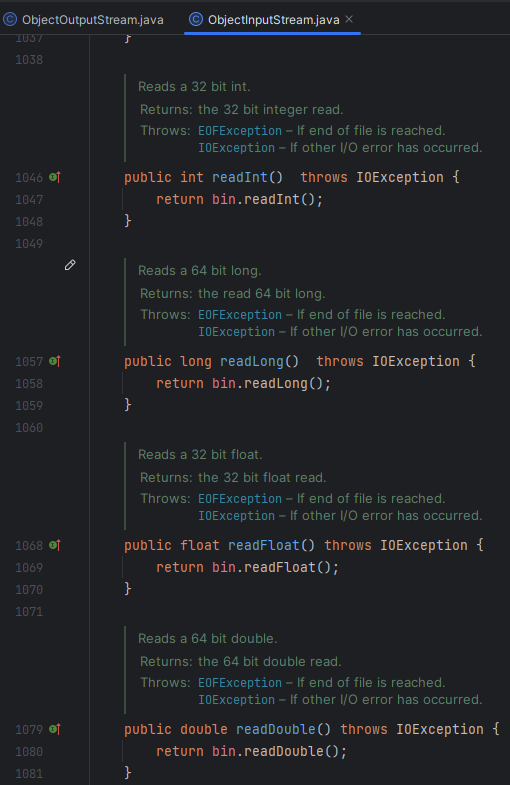Open implements-method gutter icon at line 1046

click(x=55, y=177)
